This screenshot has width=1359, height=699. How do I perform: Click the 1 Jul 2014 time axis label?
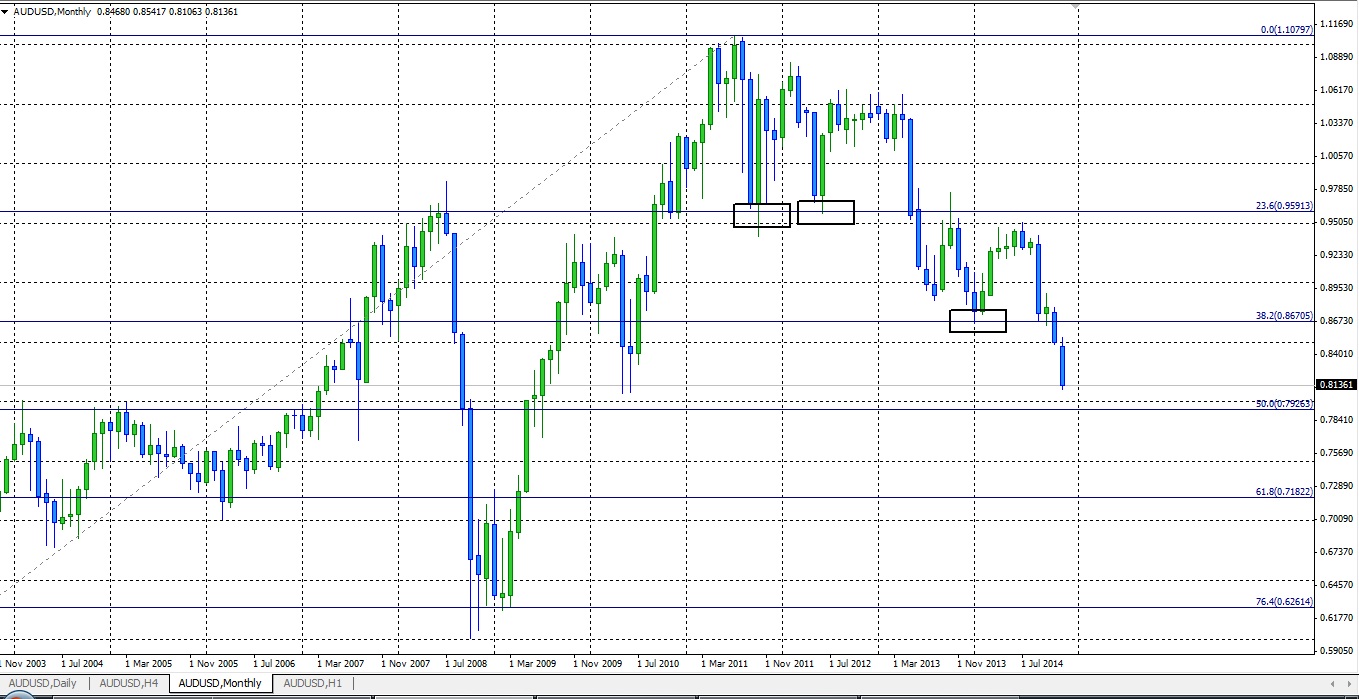tap(1042, 663)
